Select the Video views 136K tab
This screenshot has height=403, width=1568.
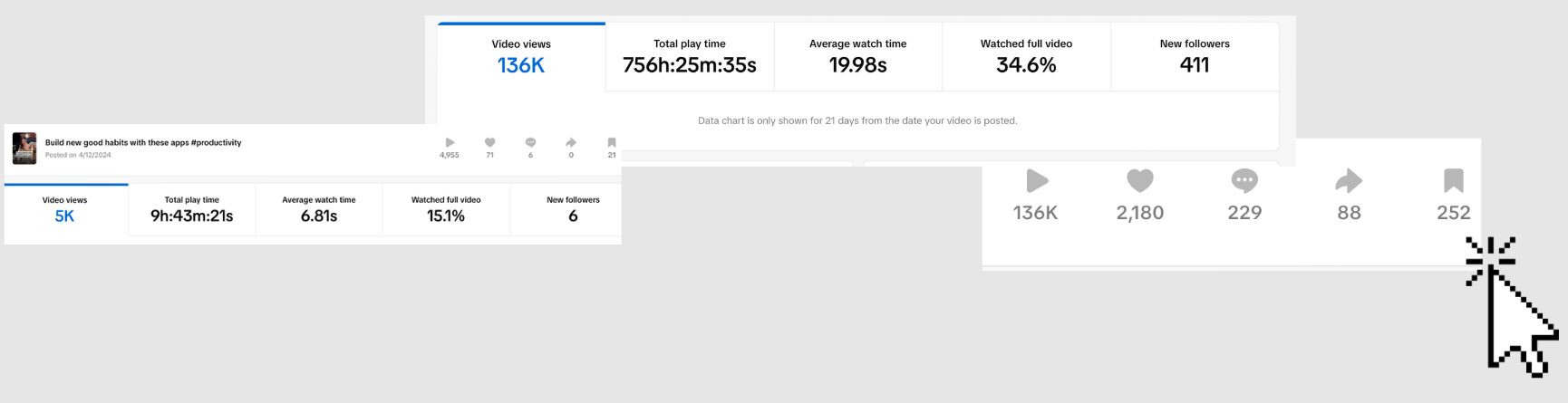(x=521, y=56)
